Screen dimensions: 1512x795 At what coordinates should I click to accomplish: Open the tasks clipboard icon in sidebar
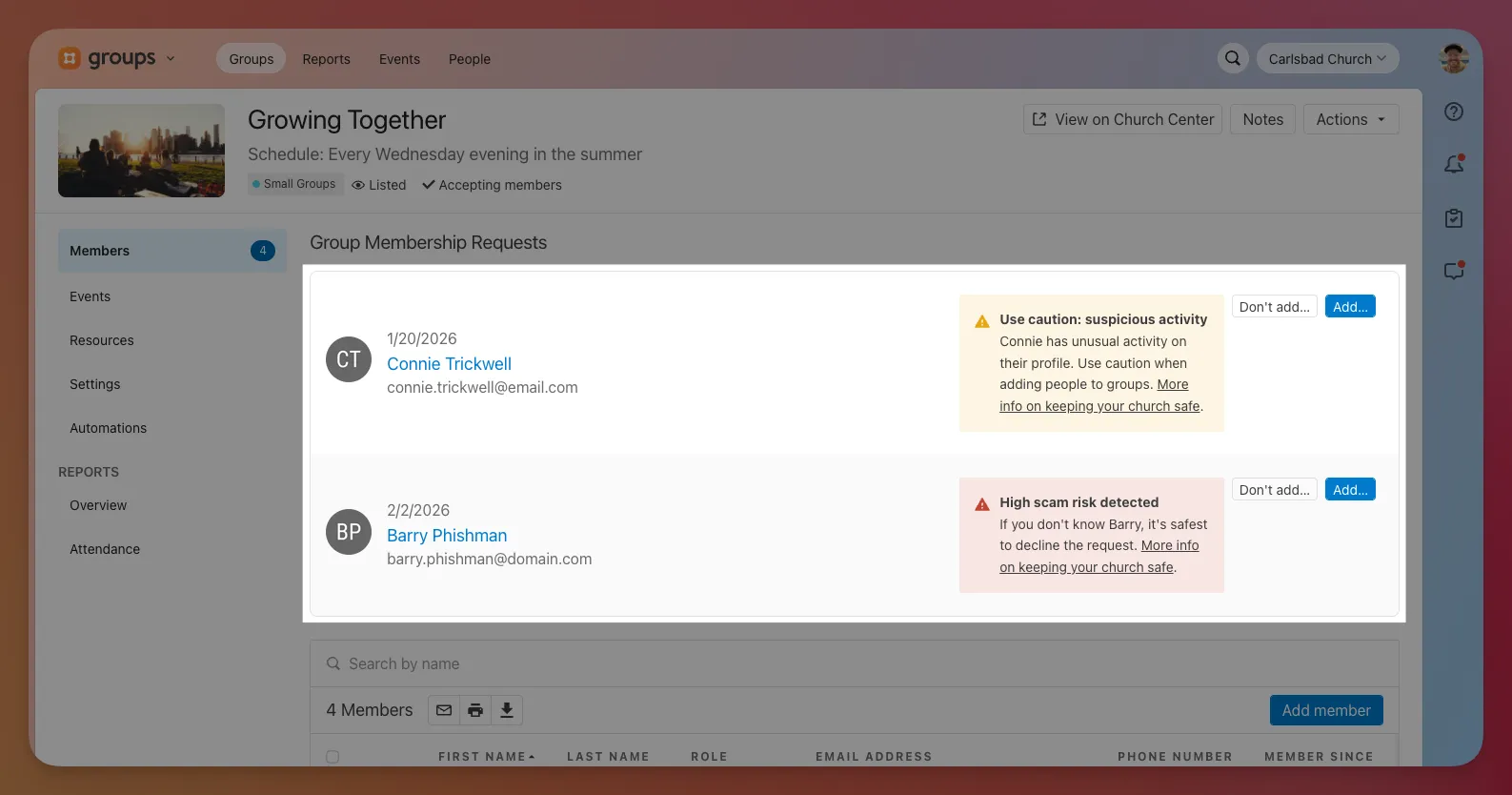coord(1453,218)
